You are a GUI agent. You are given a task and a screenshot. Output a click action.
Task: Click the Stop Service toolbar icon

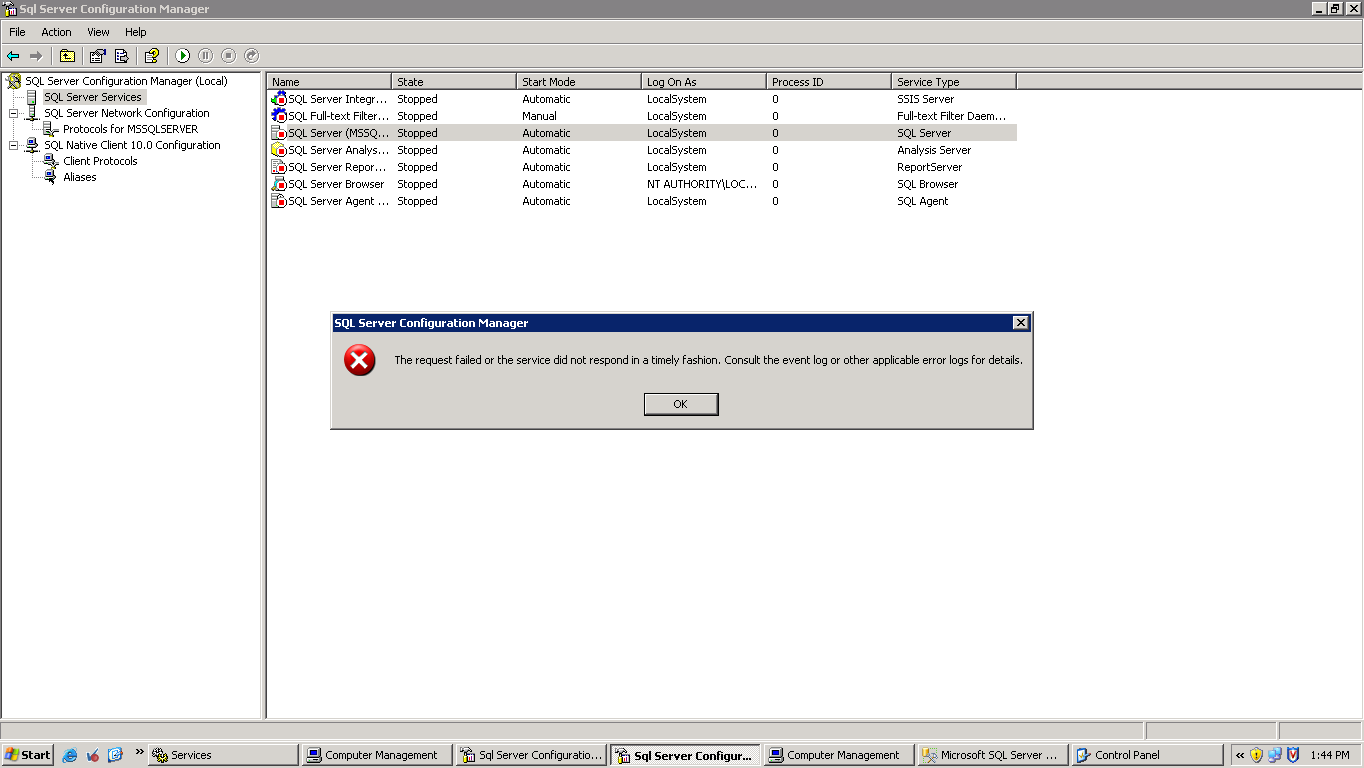229,56
